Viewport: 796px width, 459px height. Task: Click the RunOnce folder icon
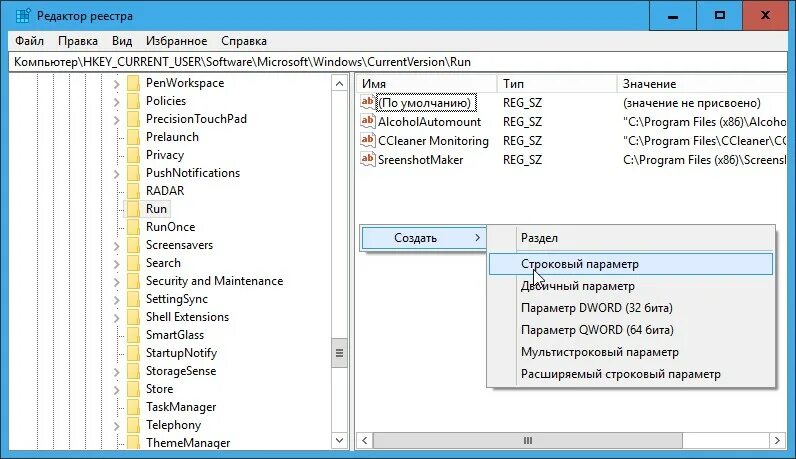(134, 227)
